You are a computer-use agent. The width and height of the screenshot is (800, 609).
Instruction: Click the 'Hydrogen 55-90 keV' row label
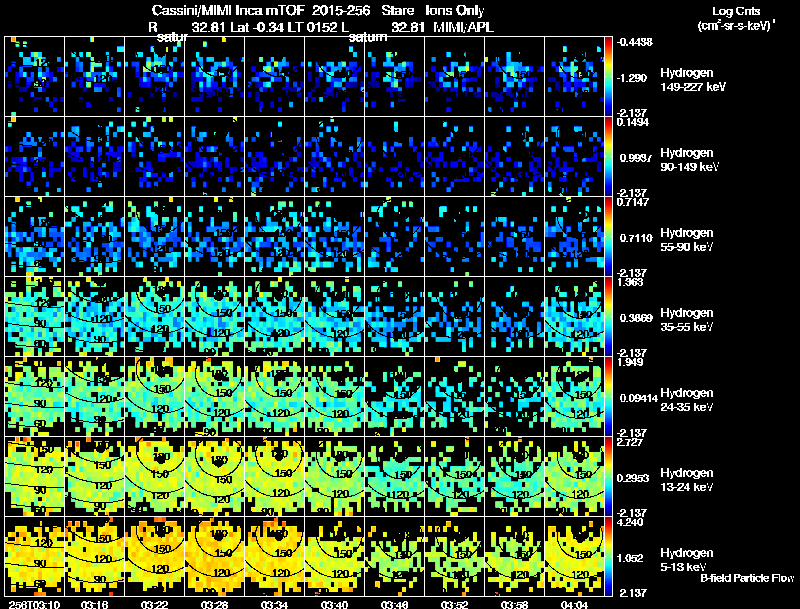[687, 240]
